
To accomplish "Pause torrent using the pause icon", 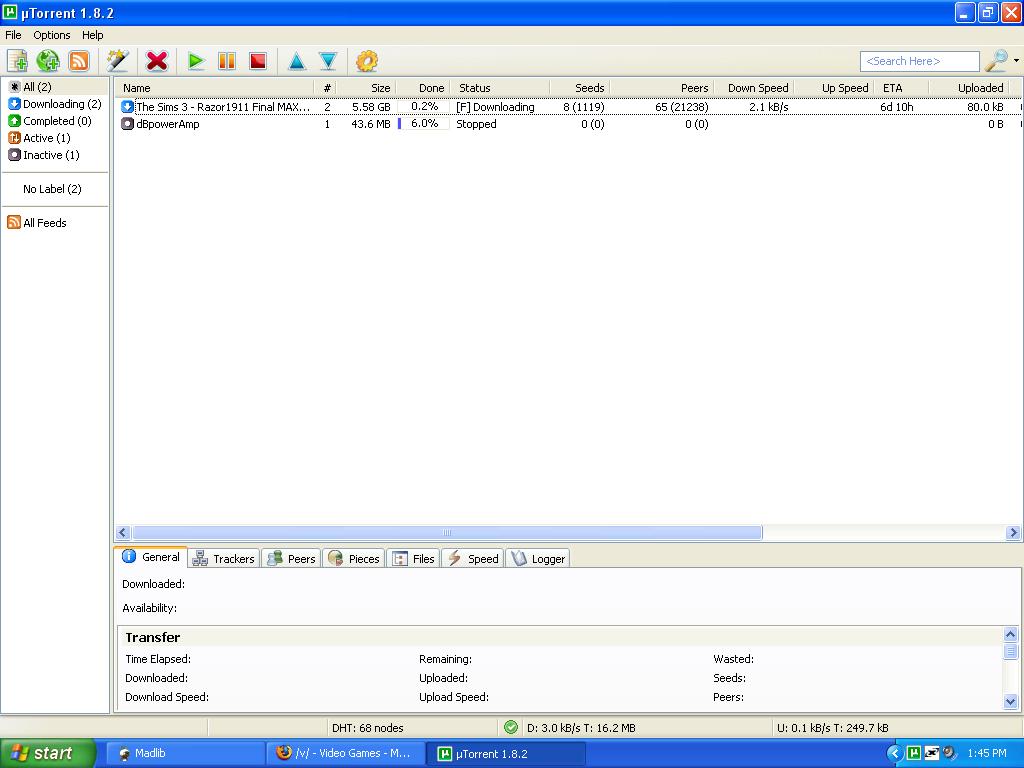I will click(x=227, y=61).
